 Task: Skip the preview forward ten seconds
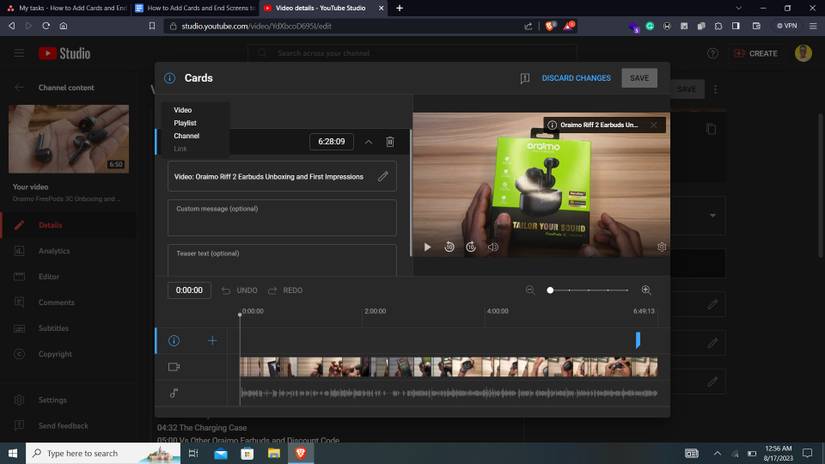(471, 247)
